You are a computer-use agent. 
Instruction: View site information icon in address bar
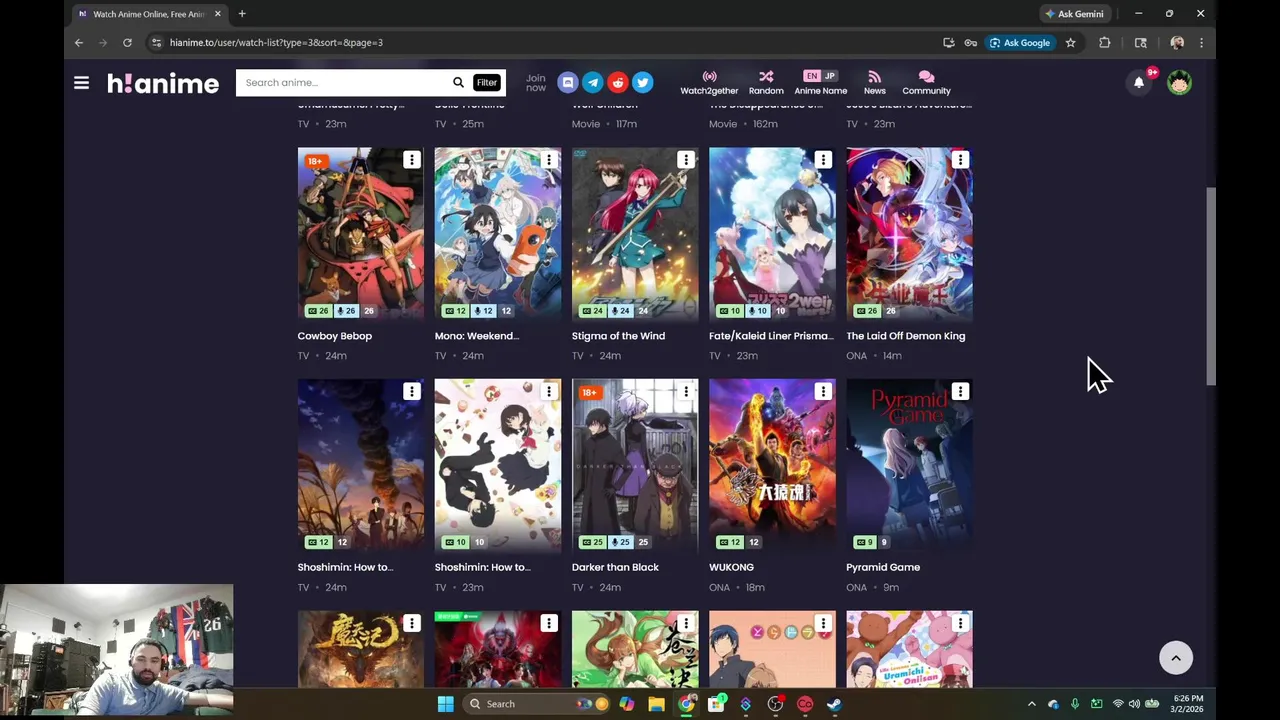tap(155, 43)
